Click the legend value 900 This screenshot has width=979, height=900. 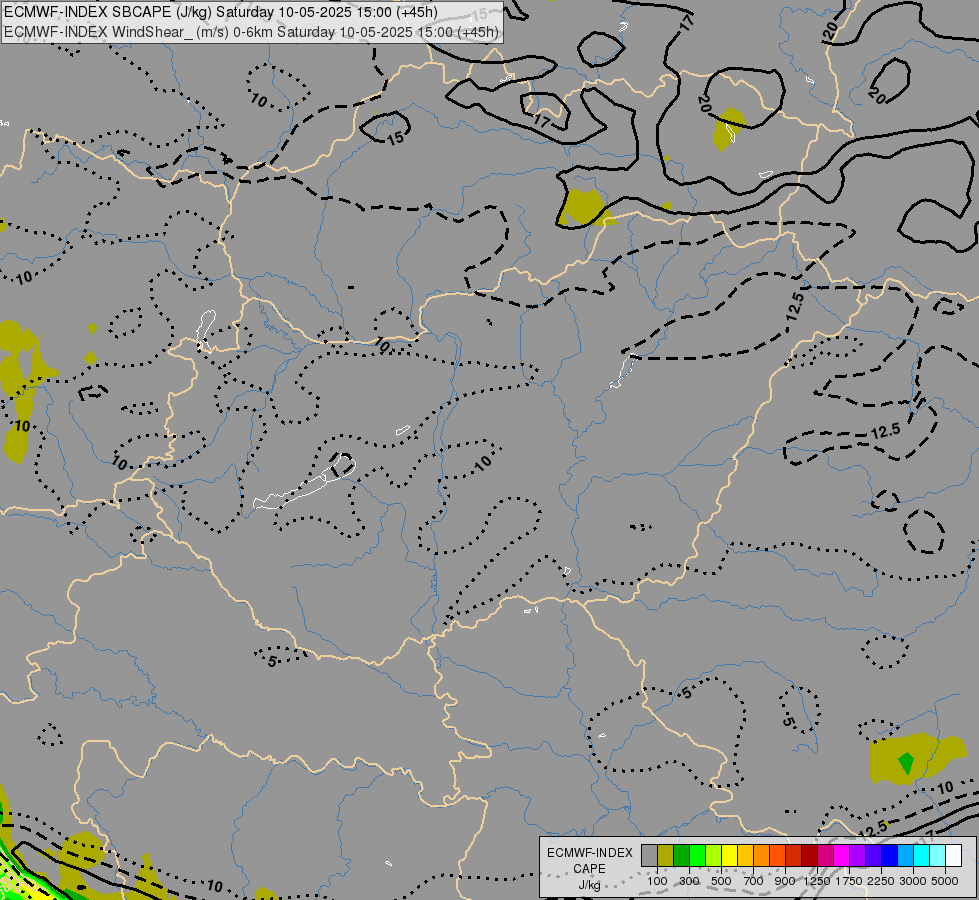(x=785, y=881)
